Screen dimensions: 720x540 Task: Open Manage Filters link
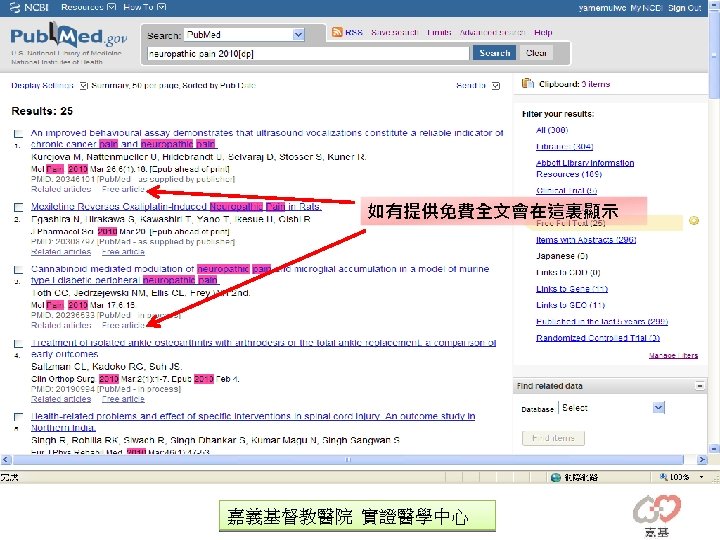pyautogui.click(x=673, y=355)
